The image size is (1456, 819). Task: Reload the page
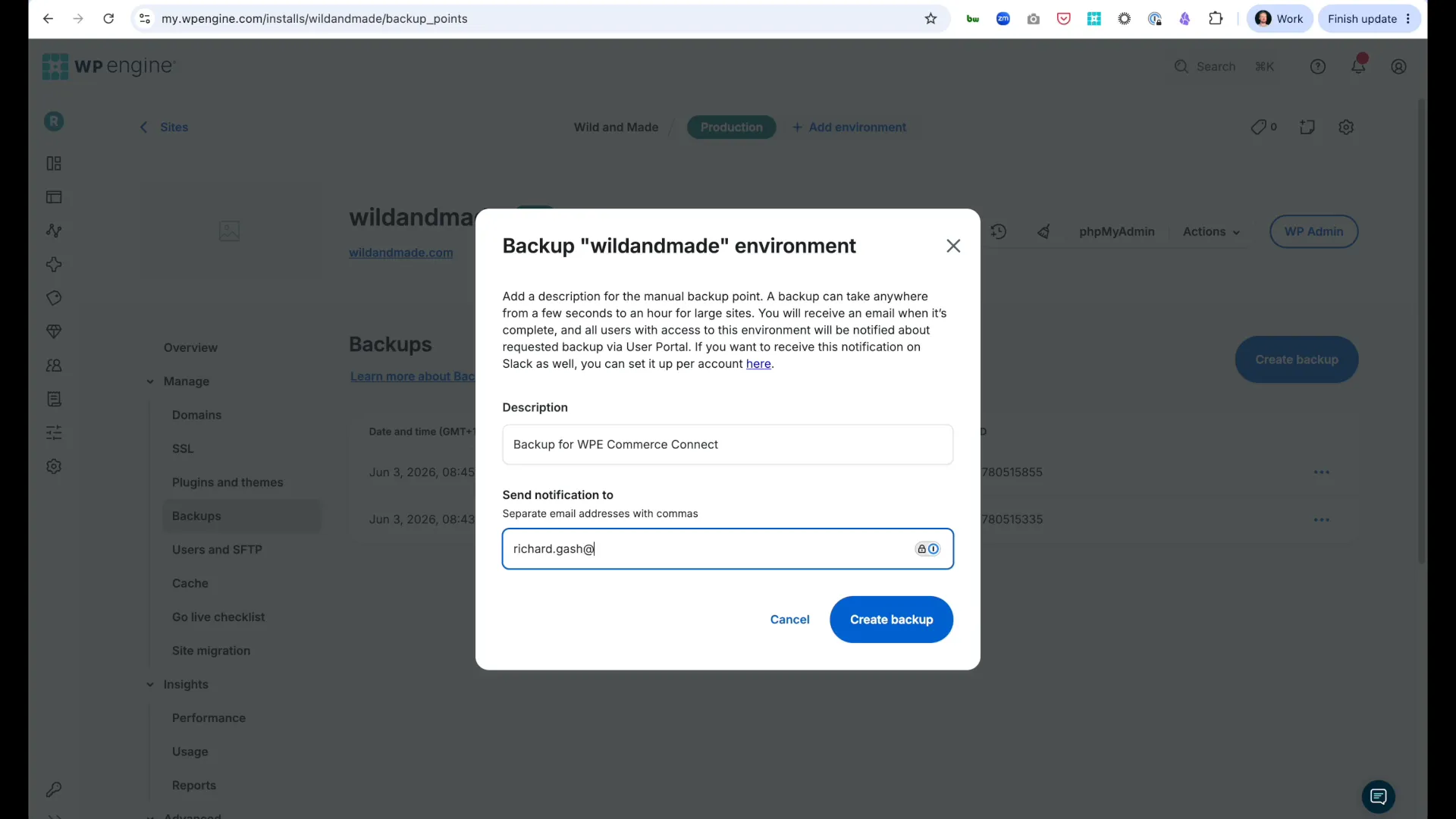coord(108,19)
